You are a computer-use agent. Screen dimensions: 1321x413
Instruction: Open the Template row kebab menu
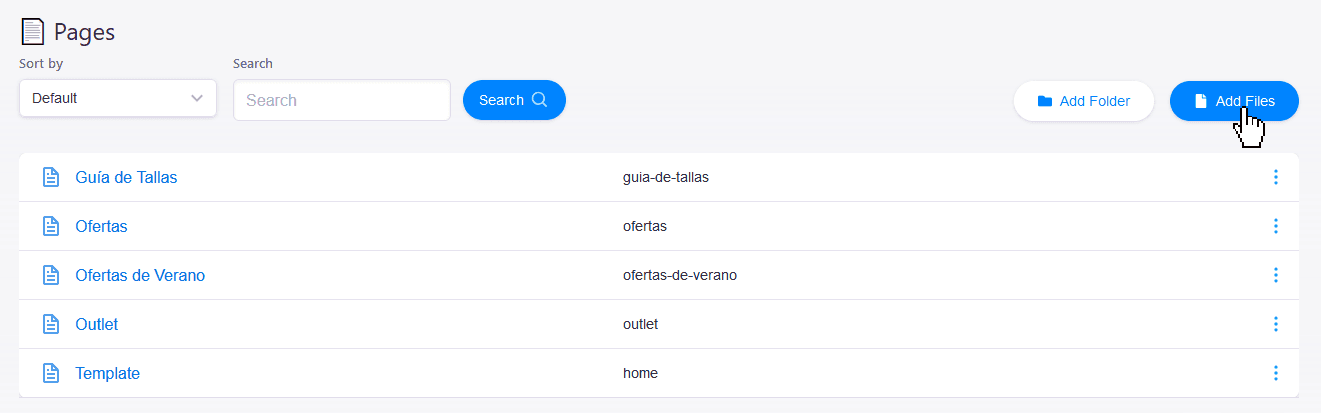(x=1275, y=373)
